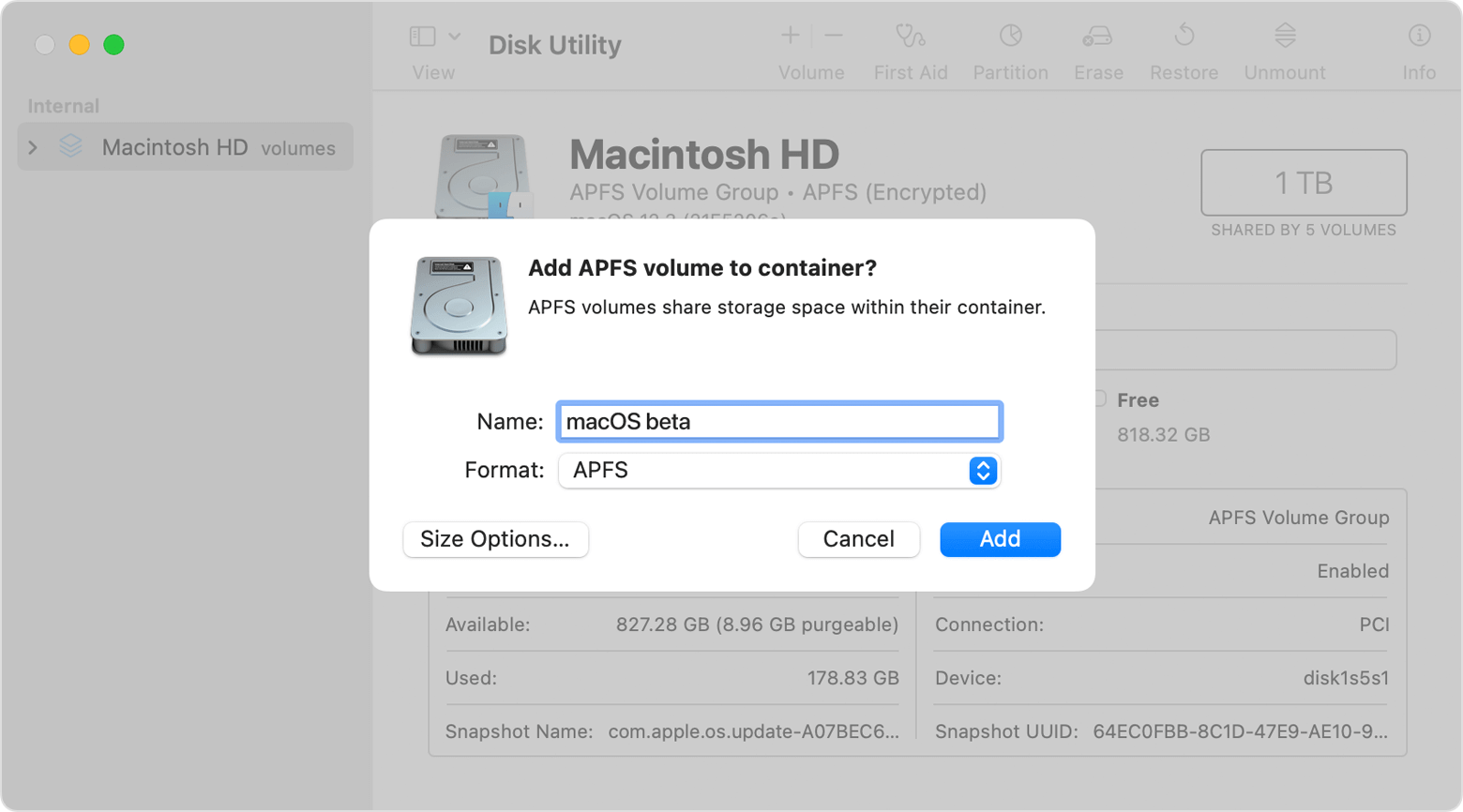Click the disk drive icon in dialog
1463x812 pixels.
[459, 306]
